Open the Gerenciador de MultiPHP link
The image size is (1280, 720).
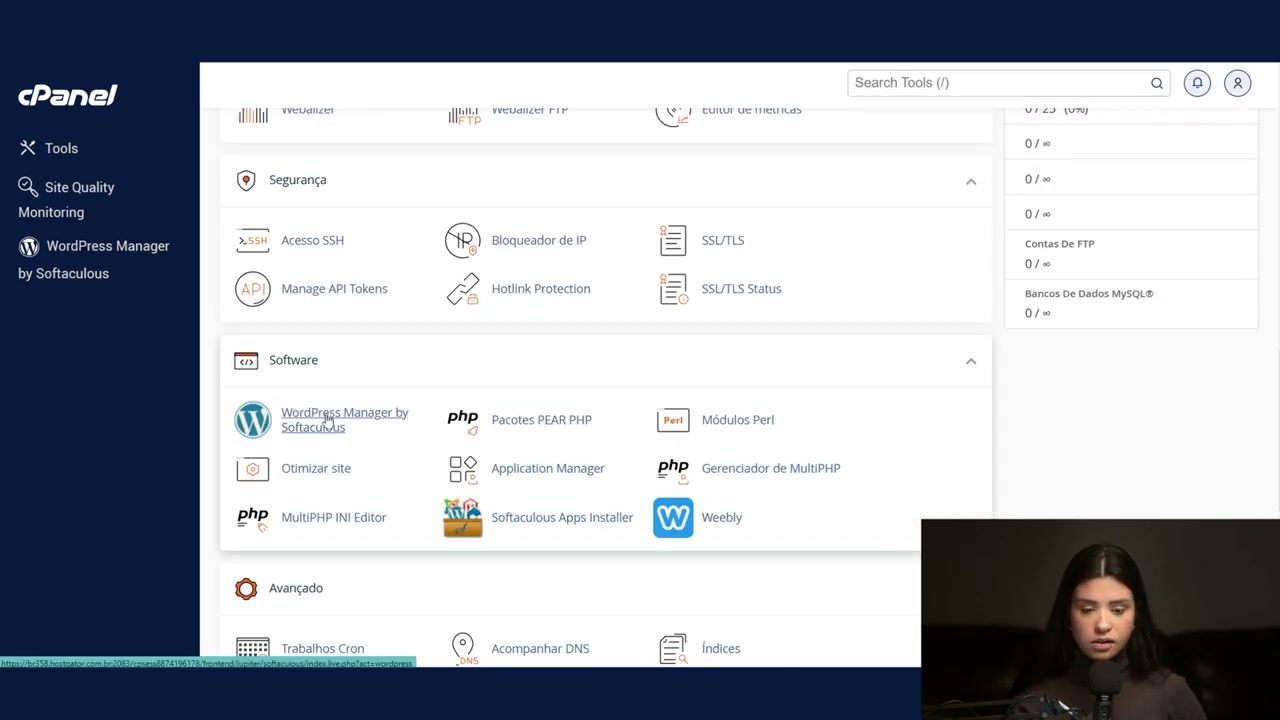click(x=771, y=468)
